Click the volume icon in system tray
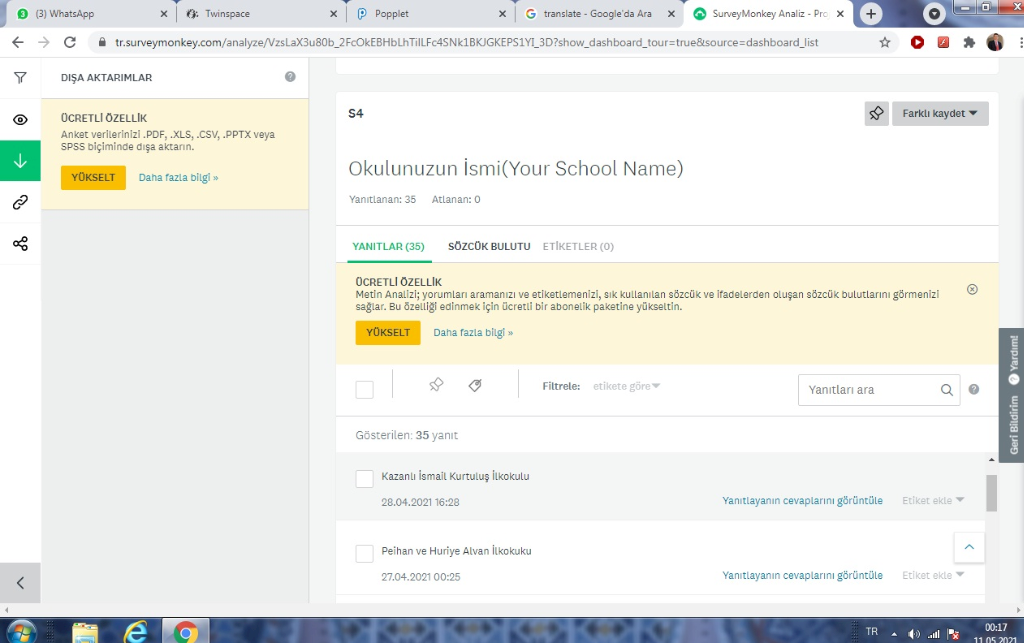Viewport: 1024px width, 644px height. [x=914, y=634]
